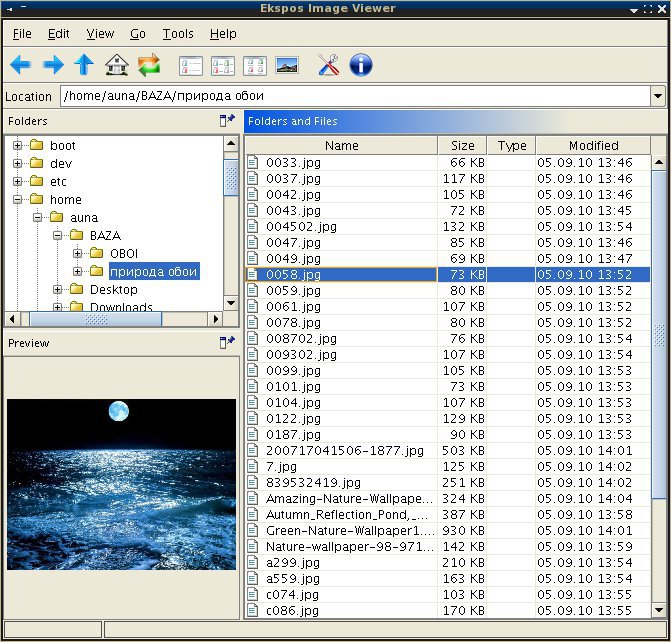Click the Location path input field
671x642 pixels.
355,96
